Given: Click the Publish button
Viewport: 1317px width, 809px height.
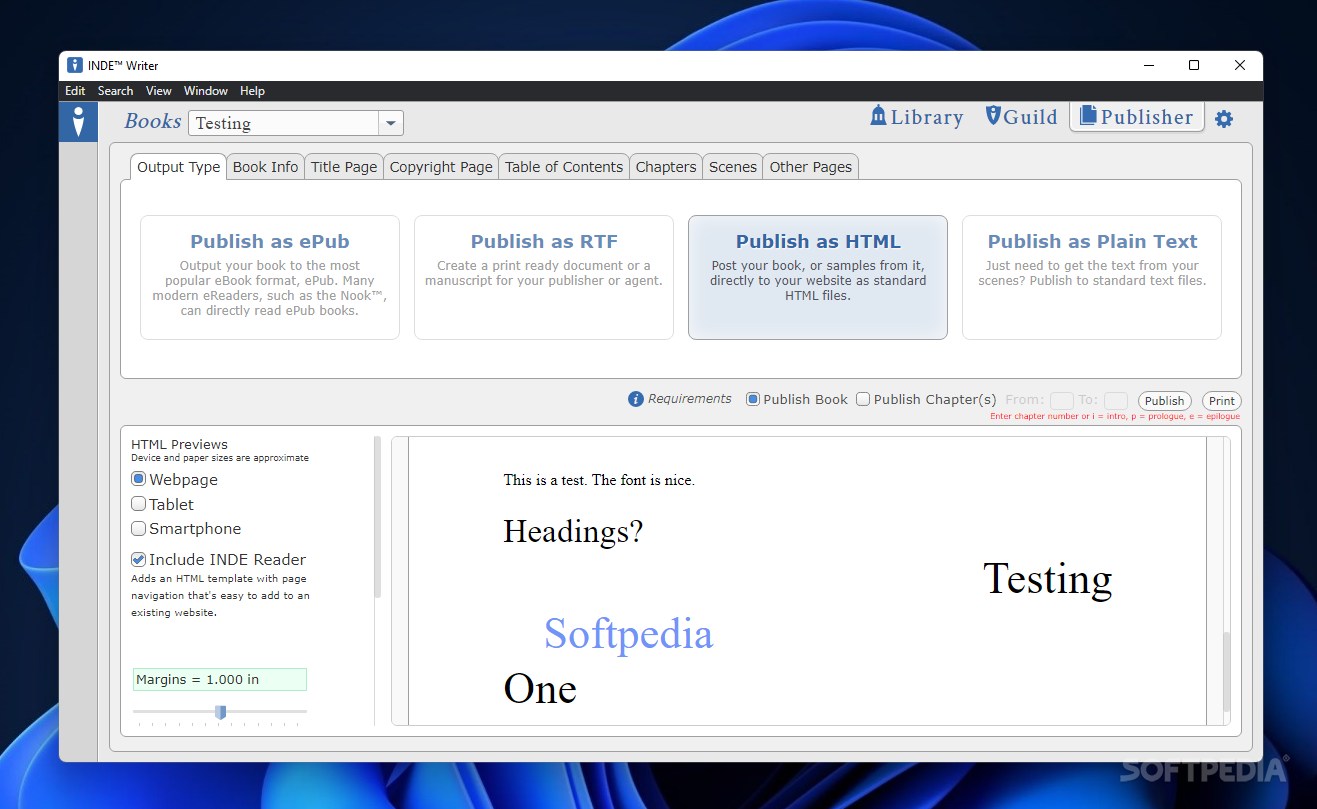Looking at the screenshot, I should pyautogui.click(x=1165, y=401).
